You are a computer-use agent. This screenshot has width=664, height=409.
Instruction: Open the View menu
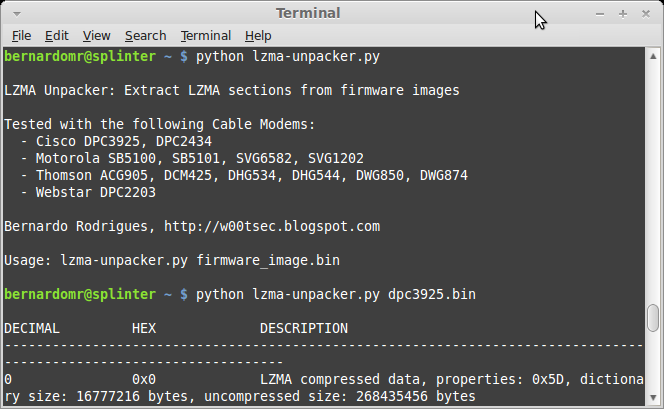pos(97,35)
